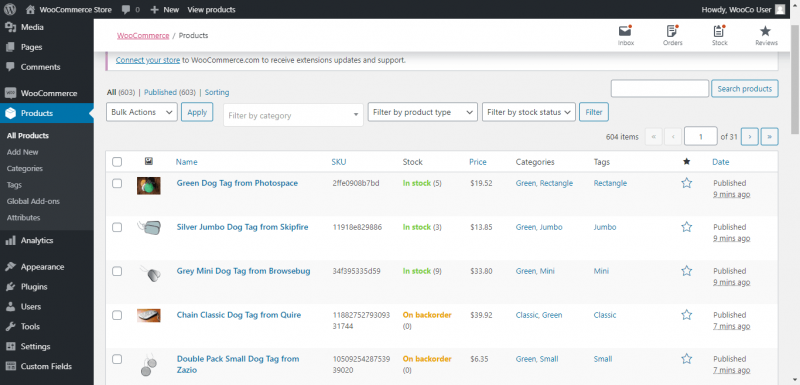Click the product search input field

coord(660,89)
